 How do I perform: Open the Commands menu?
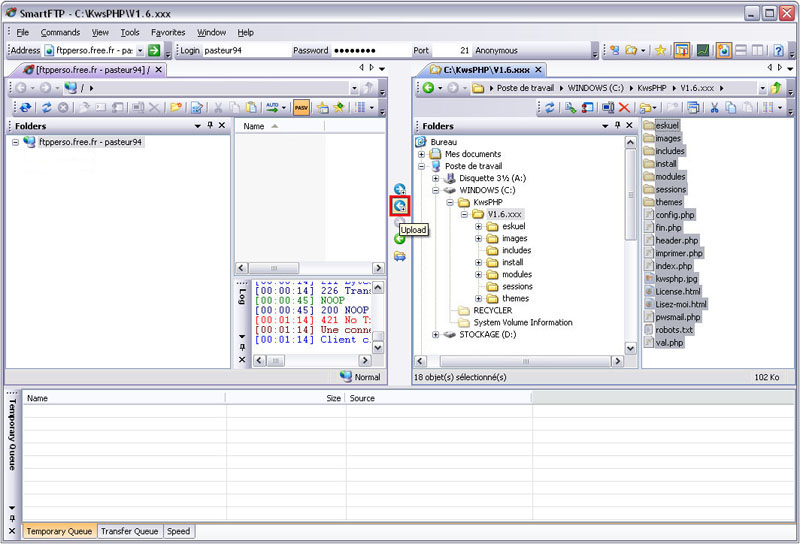point(60,33)
